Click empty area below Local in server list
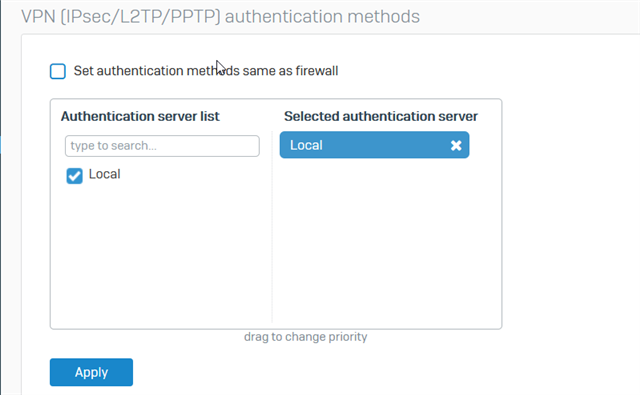 tap(161, 255)
